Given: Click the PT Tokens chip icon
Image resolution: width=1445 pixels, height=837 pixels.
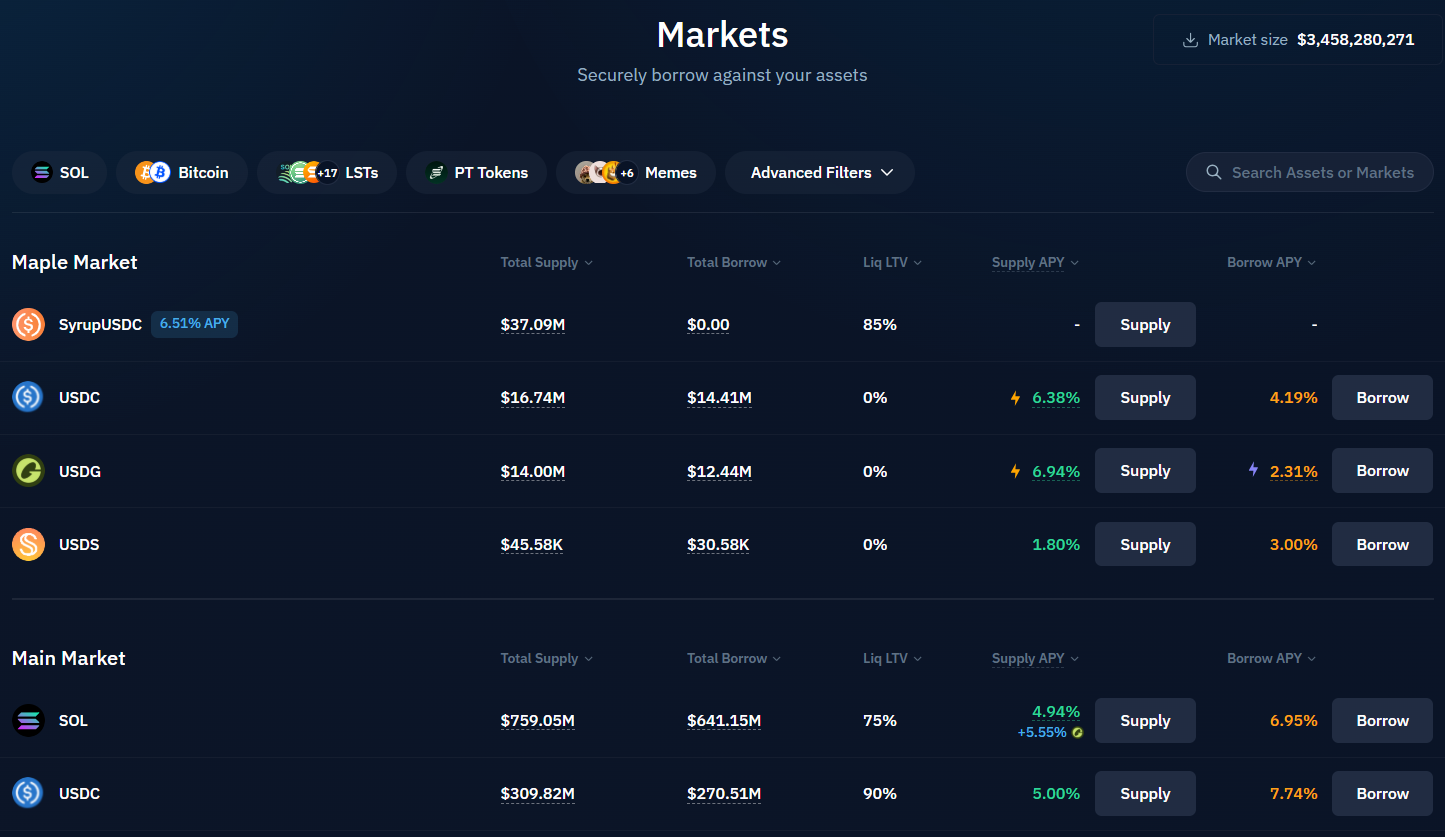Looking at the screenshot, I should click(436, 173).
